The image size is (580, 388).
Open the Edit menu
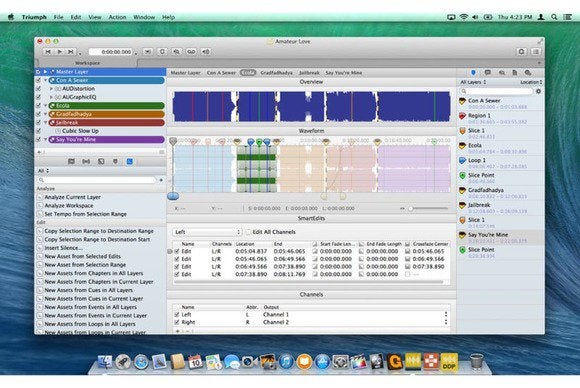[76, 17]
